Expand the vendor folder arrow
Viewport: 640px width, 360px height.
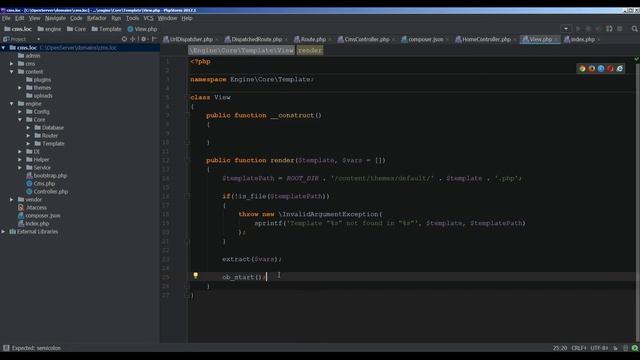(x=11, y=200)
